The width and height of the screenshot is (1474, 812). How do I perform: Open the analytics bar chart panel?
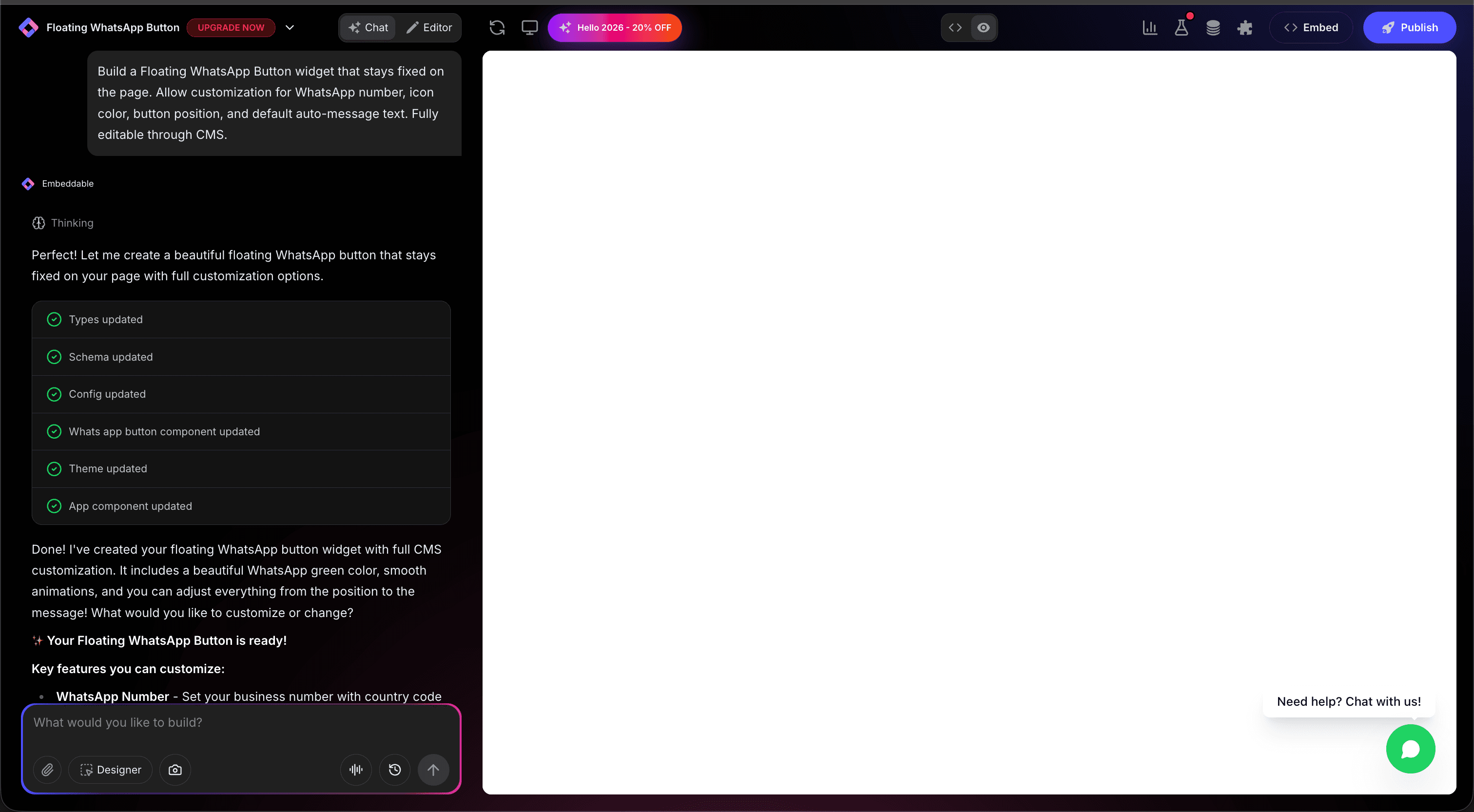click(1150, 27)
